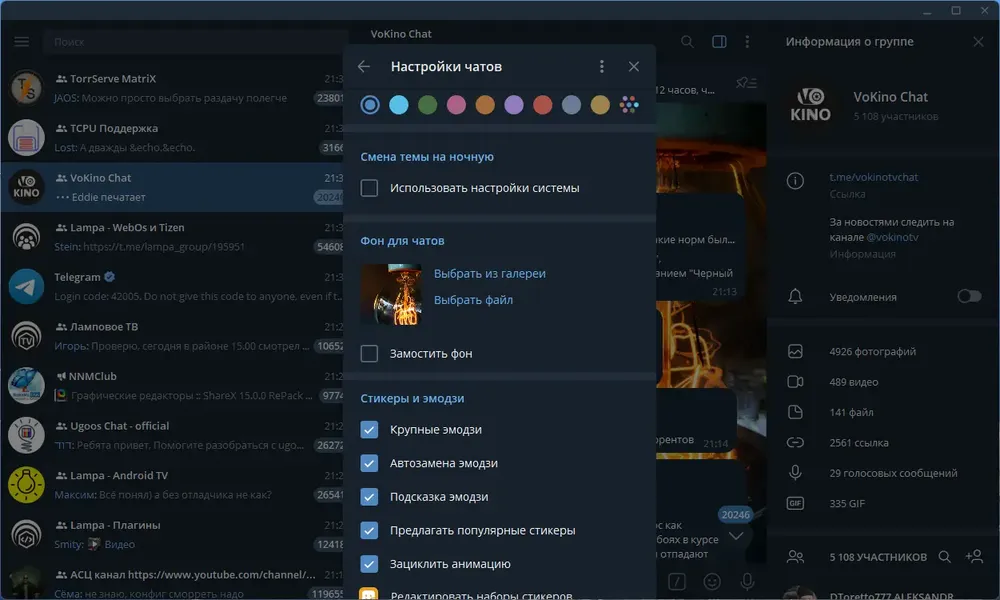Uncheck Зациклить анимацию option
This screenshot has width=1000, height=600.
click(x=369, y=564)
